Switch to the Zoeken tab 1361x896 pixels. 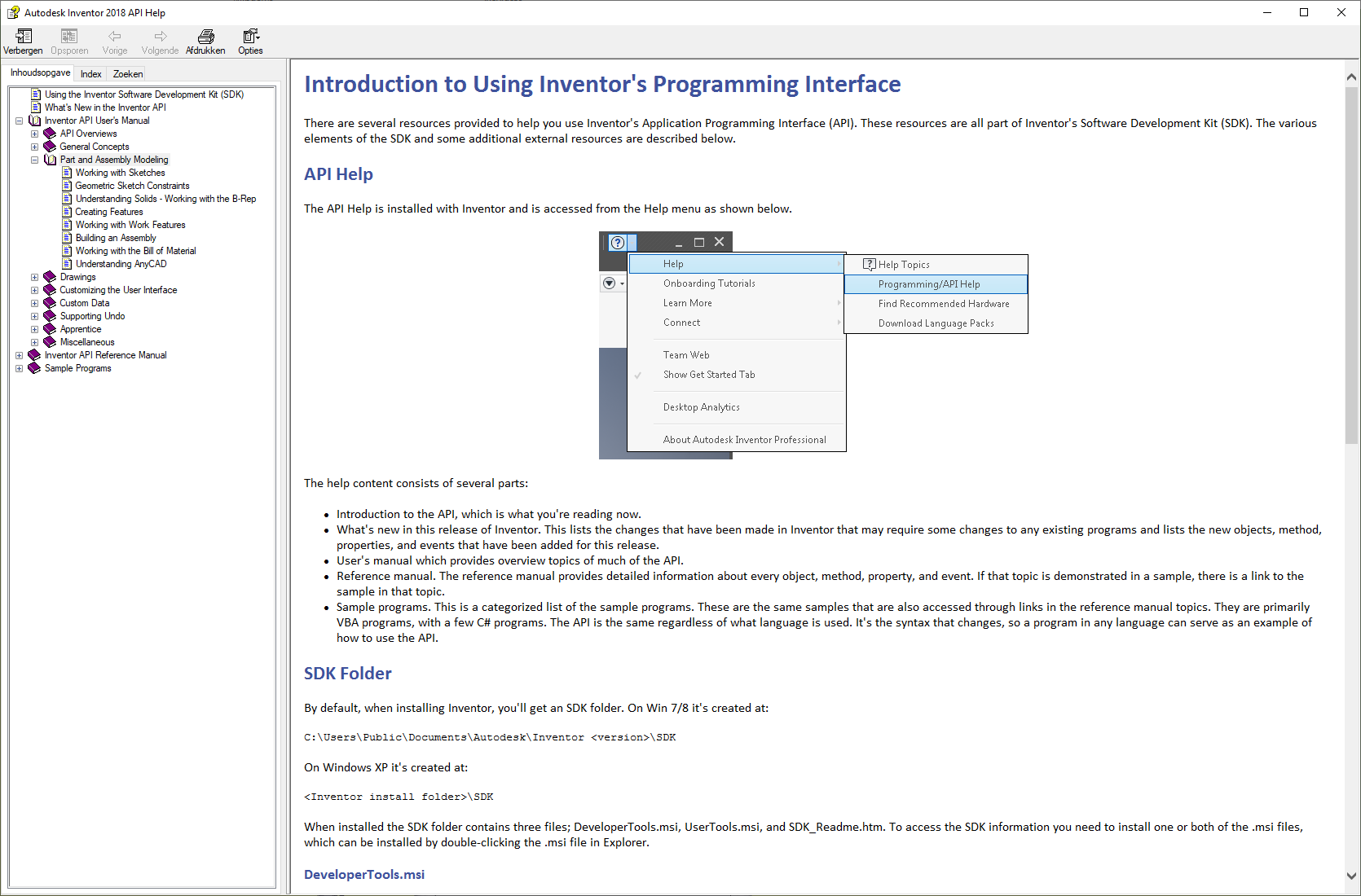coord(127,73)
